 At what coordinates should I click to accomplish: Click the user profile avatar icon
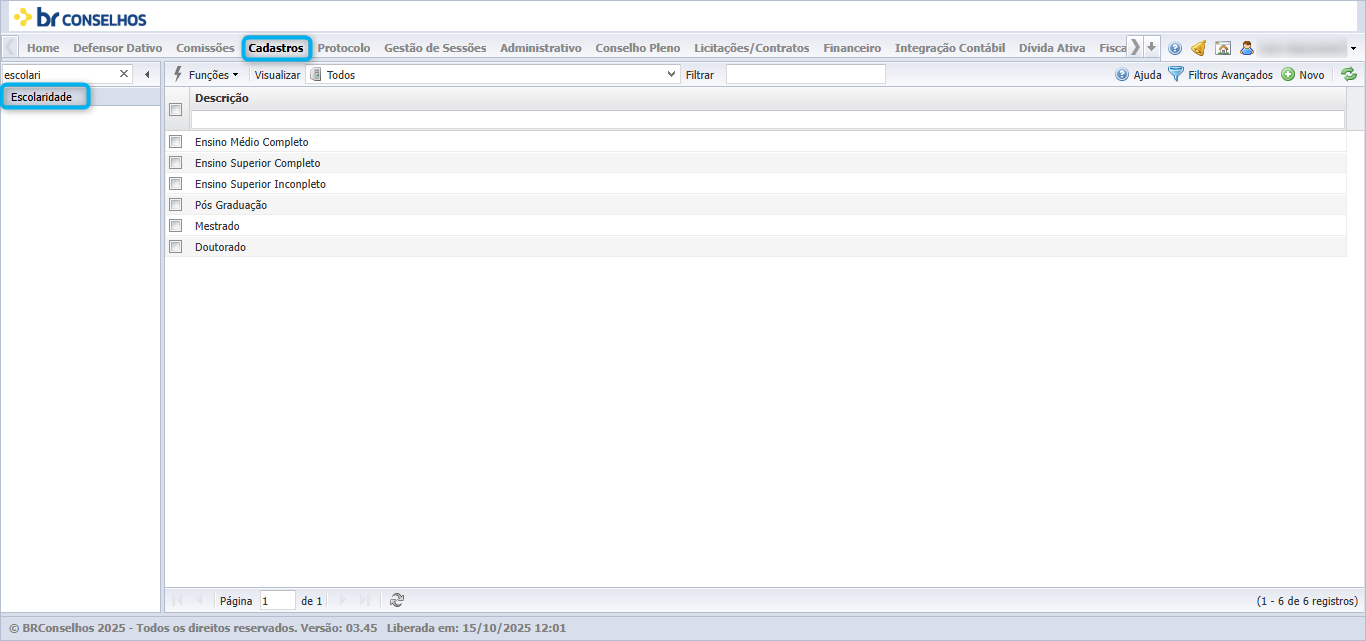(x=1247, y=47)
